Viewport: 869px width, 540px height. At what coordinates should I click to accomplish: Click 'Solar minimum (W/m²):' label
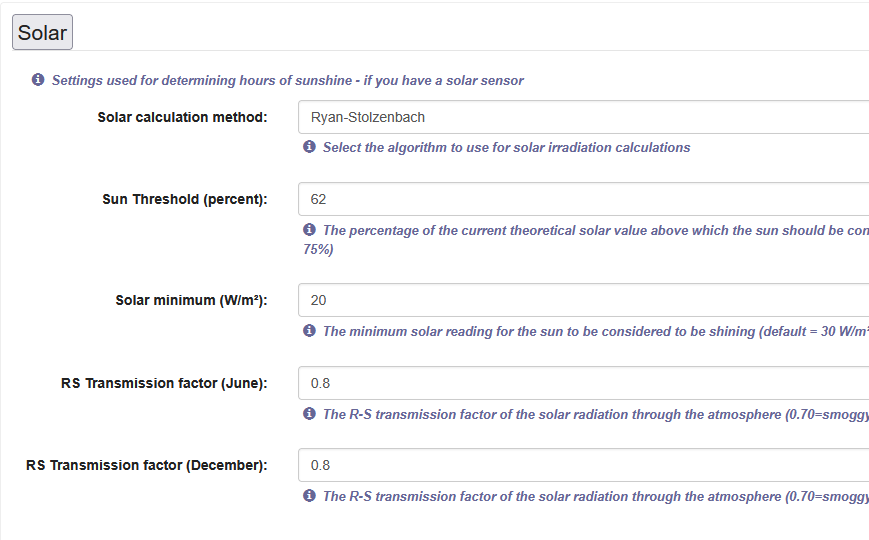[x=191, y=300]
